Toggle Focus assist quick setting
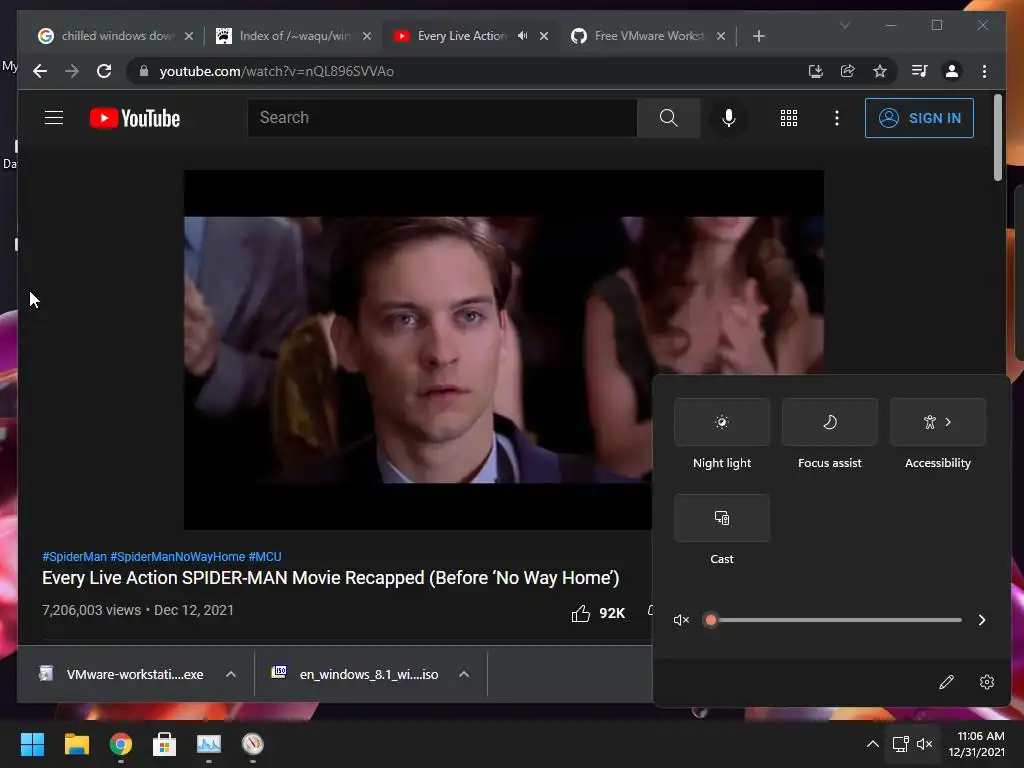This screenshot has width=1024, height=768. [x=829, y=422]
